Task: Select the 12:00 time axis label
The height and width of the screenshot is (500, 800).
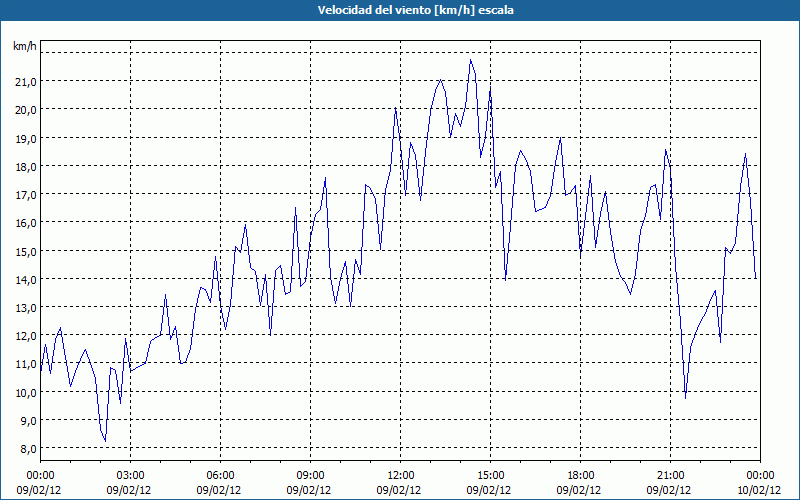Action: pyautogui.click(x=400, y=475)
